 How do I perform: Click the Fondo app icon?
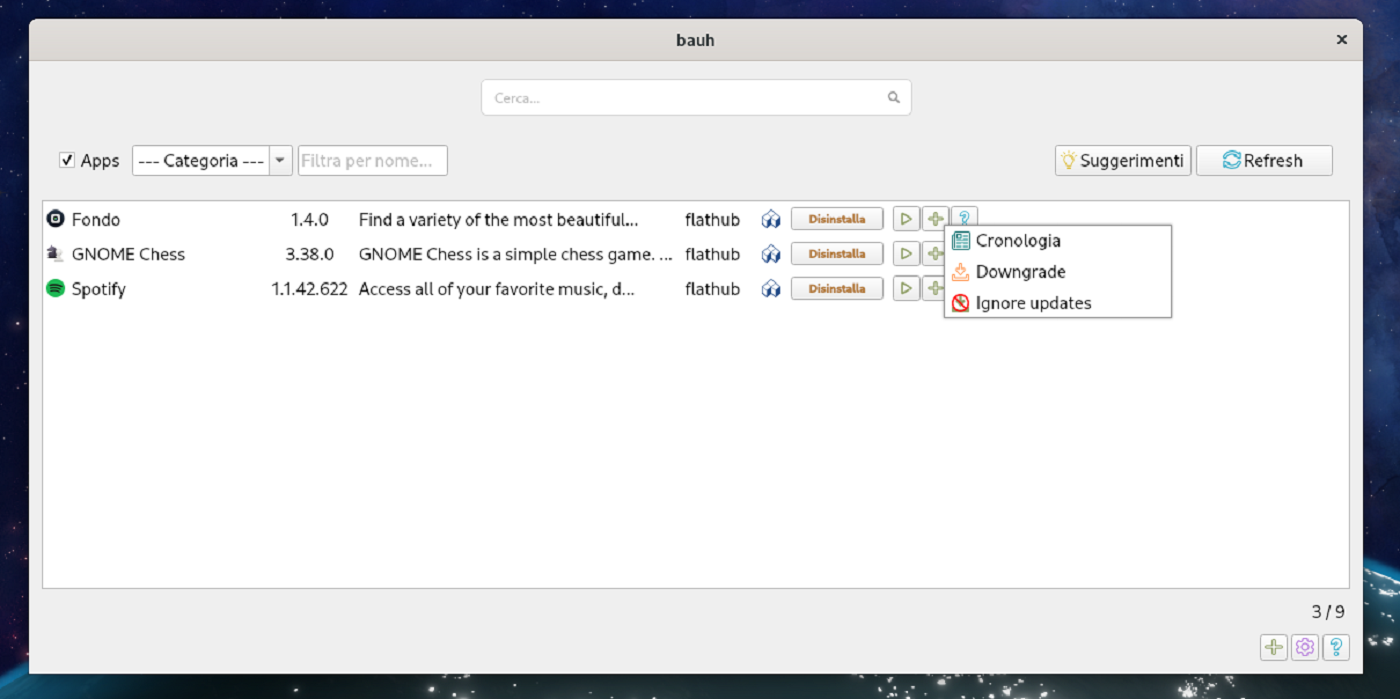coord(56,219)
